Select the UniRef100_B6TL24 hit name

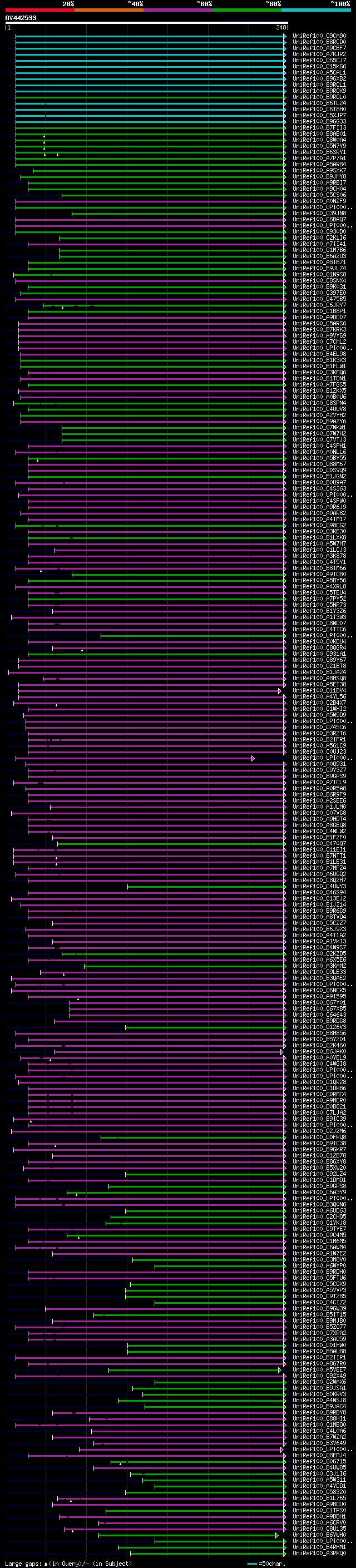coord(319,103)
